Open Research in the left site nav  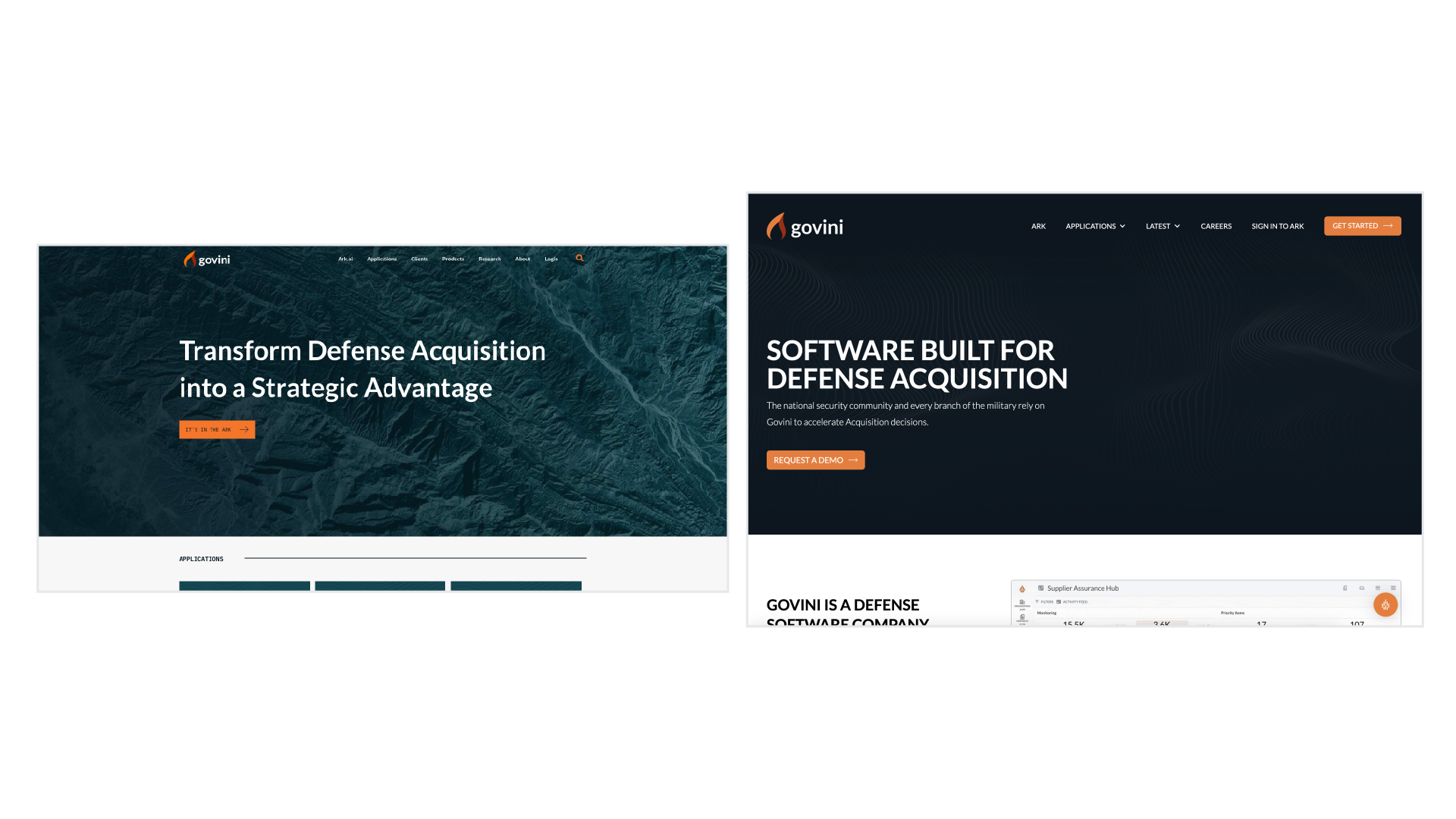489,259
